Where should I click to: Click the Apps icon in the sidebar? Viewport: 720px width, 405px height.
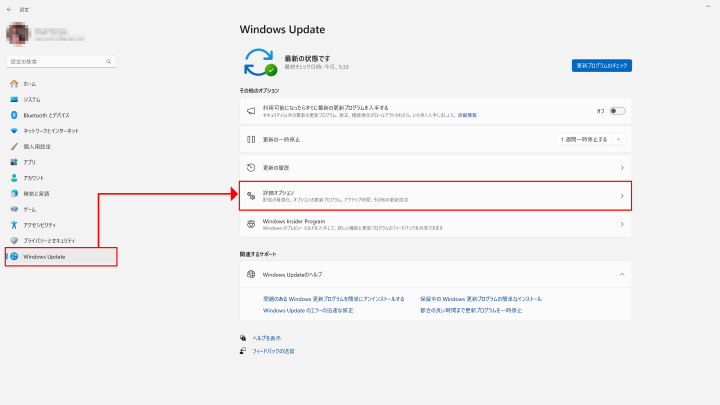pos(14,162)
